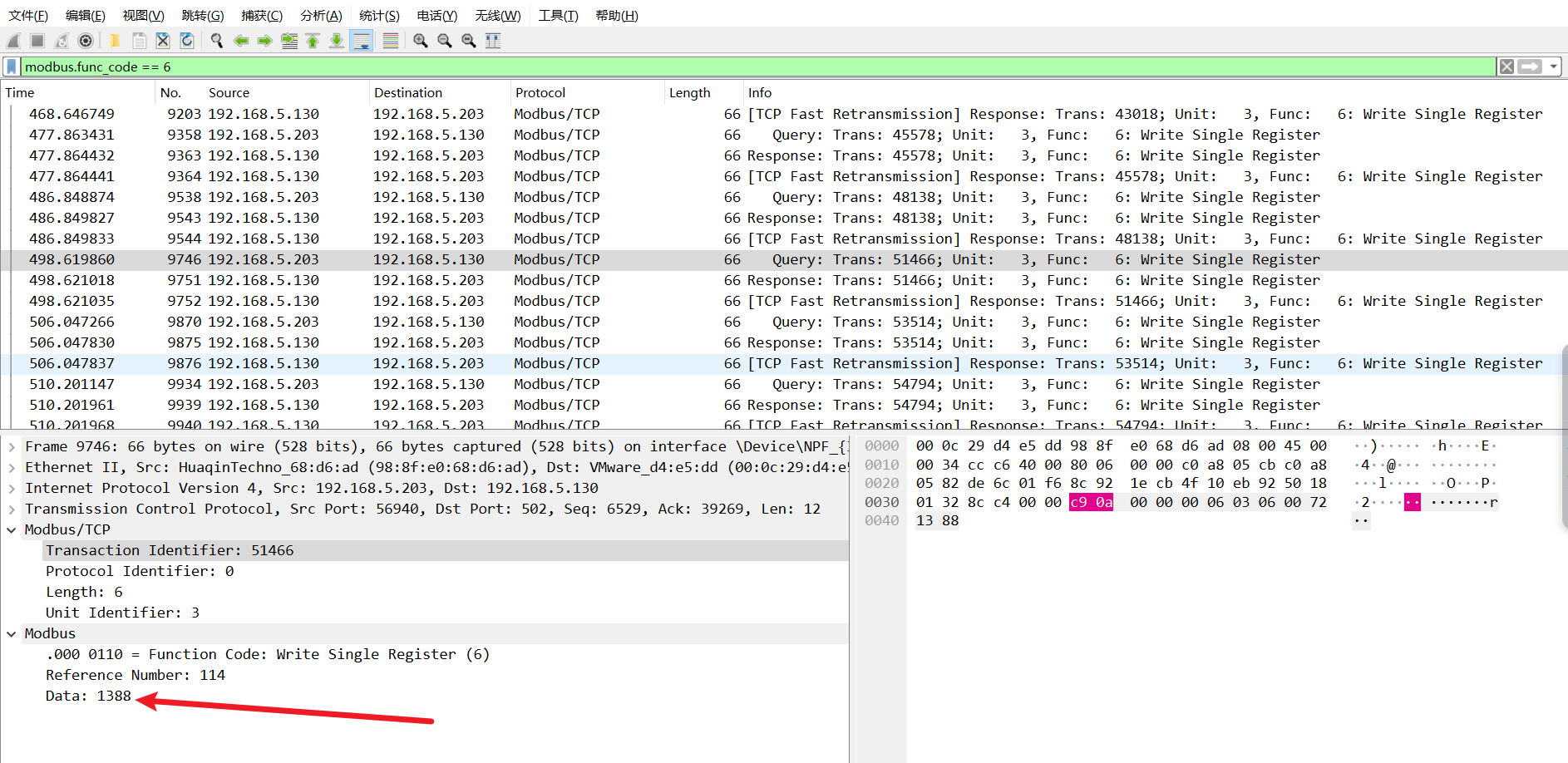Reset text to normal size
This screenshot has width=1568, height=763.
[x=469, y=41]
